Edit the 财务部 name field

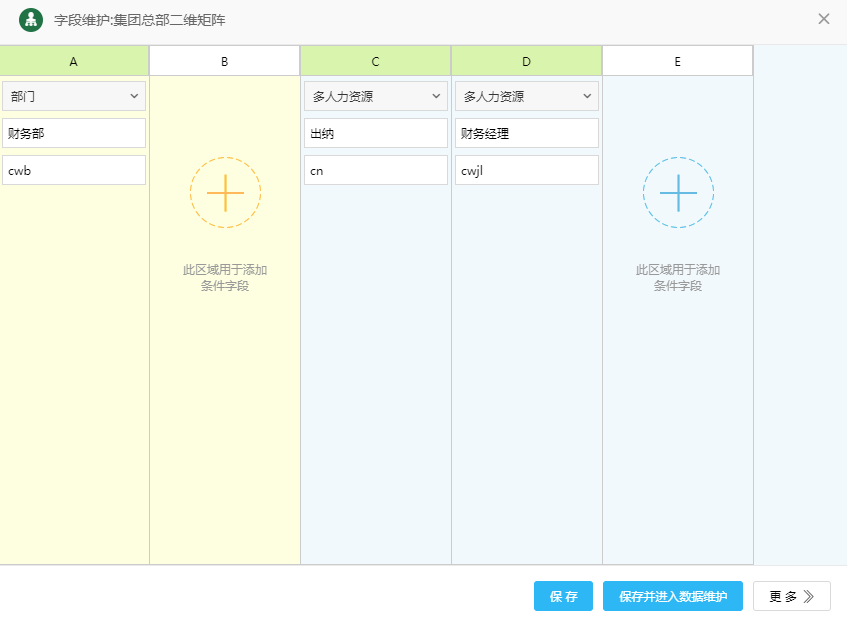pos(74,133)
